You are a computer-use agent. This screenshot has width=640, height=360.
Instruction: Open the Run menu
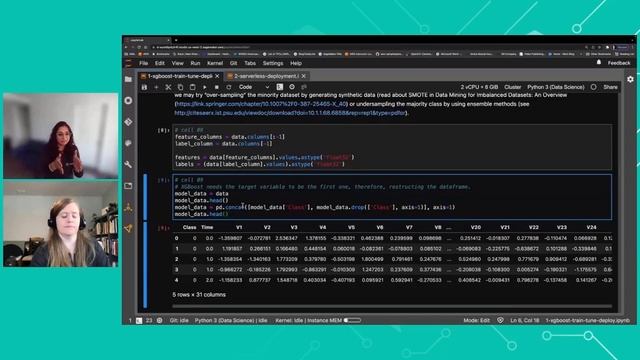[x=195, y=63]
